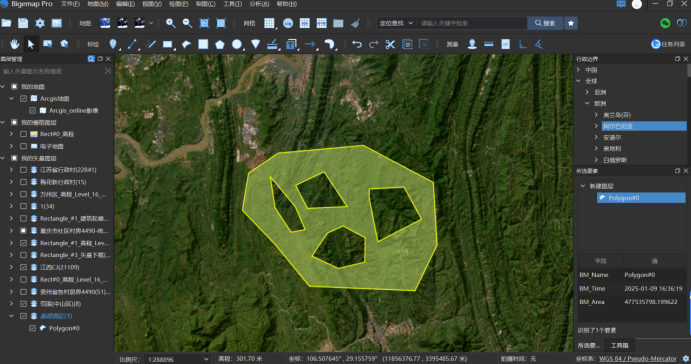This screenshot has width=691, height=364.
Task: Click the layer name search field
Action: point(52,71)
